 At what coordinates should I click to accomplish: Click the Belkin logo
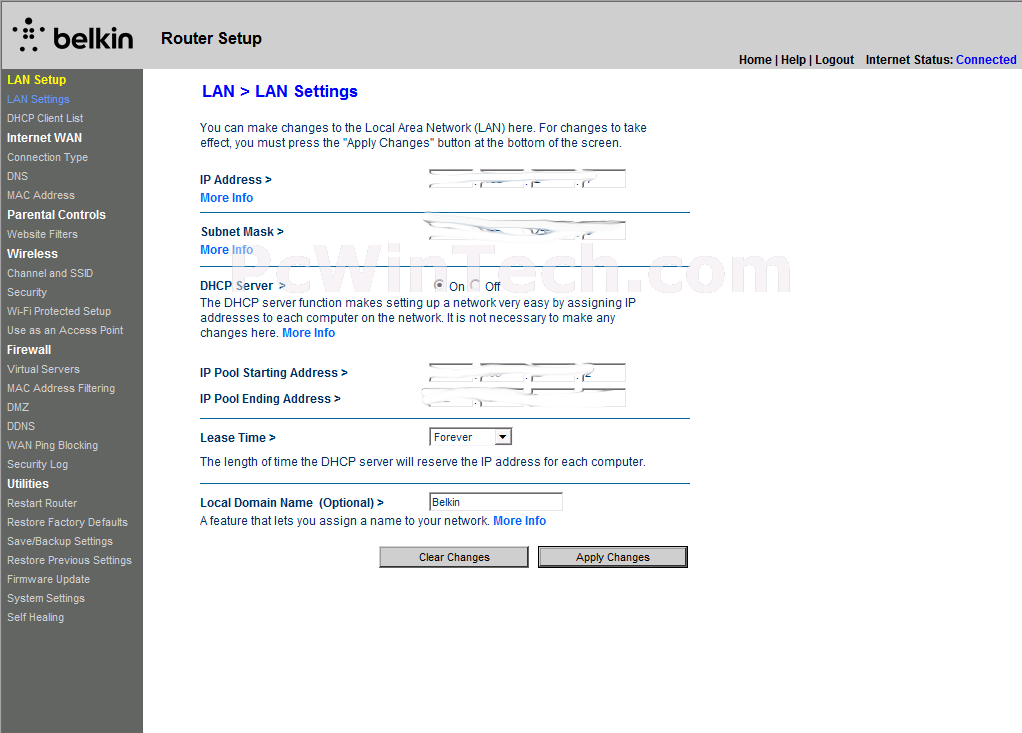click(x=73, y=36)
